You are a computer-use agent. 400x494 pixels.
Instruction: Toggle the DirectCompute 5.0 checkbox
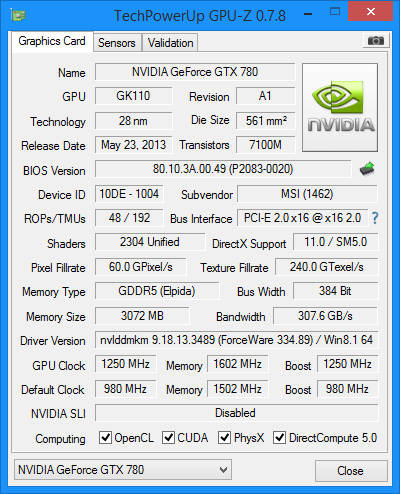coord(279,437)
